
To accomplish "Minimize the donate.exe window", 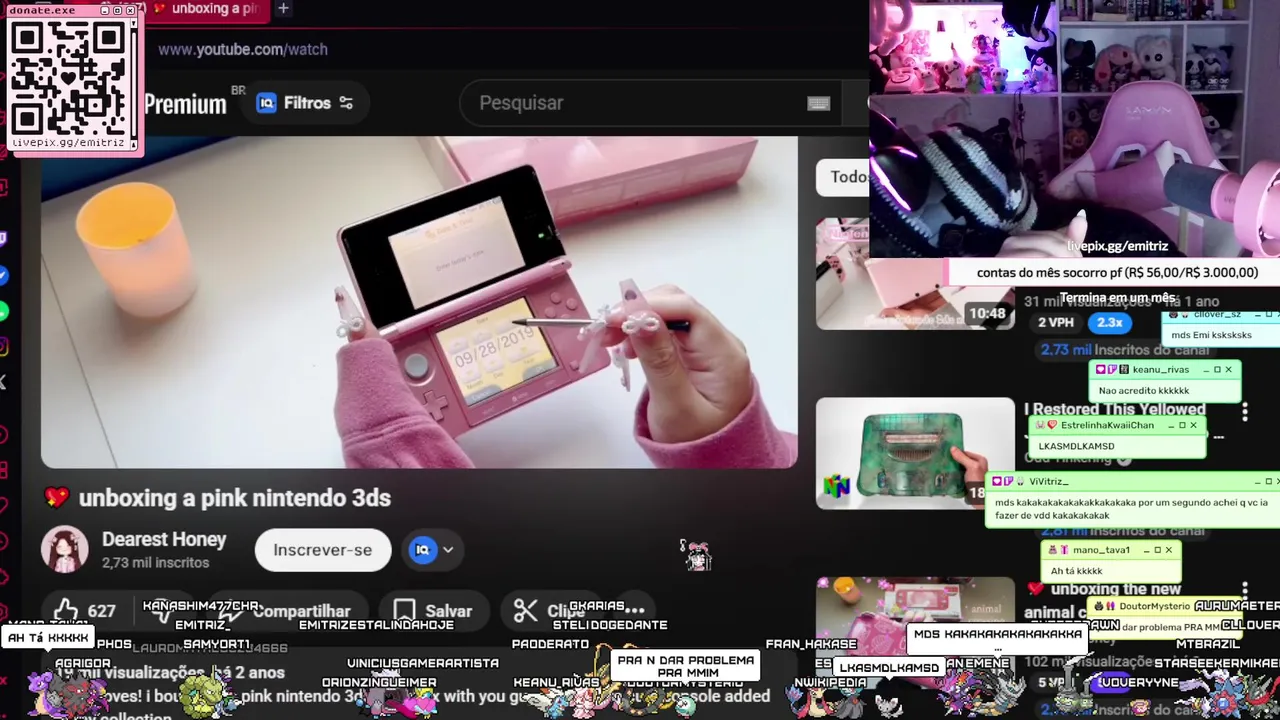I will pyautogui.click(x=103, y=10).
